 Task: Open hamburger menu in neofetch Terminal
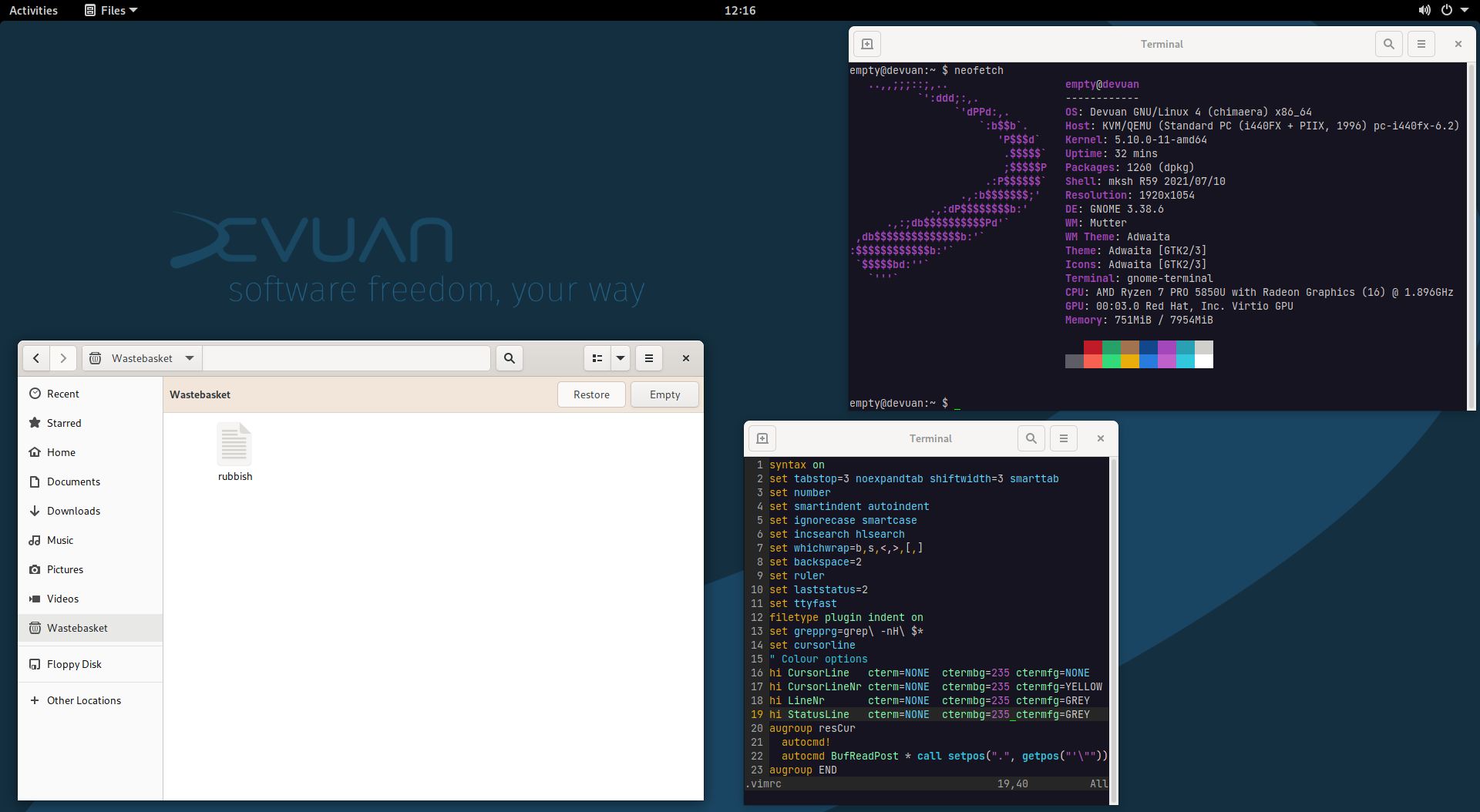coord(1421,44)
